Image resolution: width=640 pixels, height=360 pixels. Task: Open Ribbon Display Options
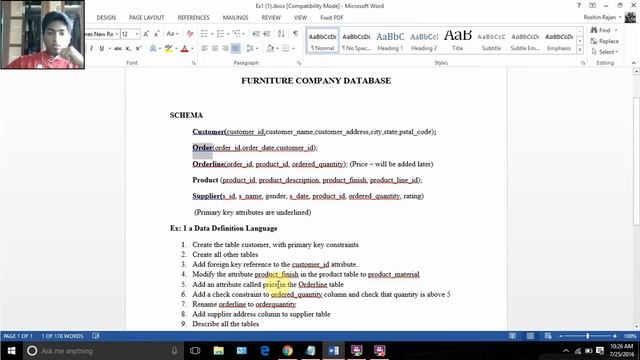592,6
